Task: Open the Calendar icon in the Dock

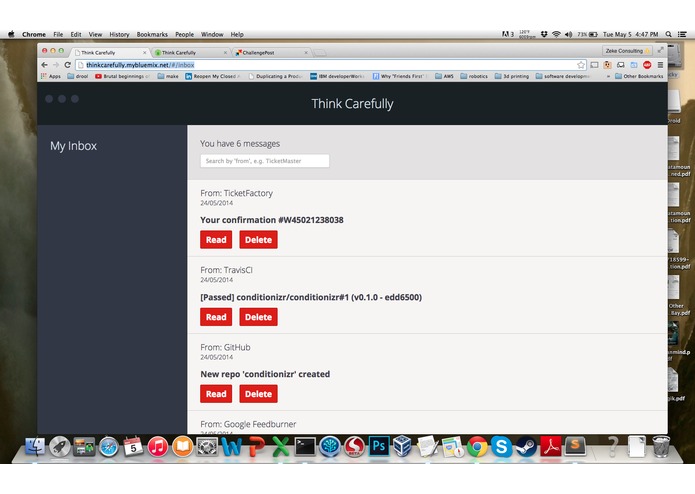Action: (133, 447)
